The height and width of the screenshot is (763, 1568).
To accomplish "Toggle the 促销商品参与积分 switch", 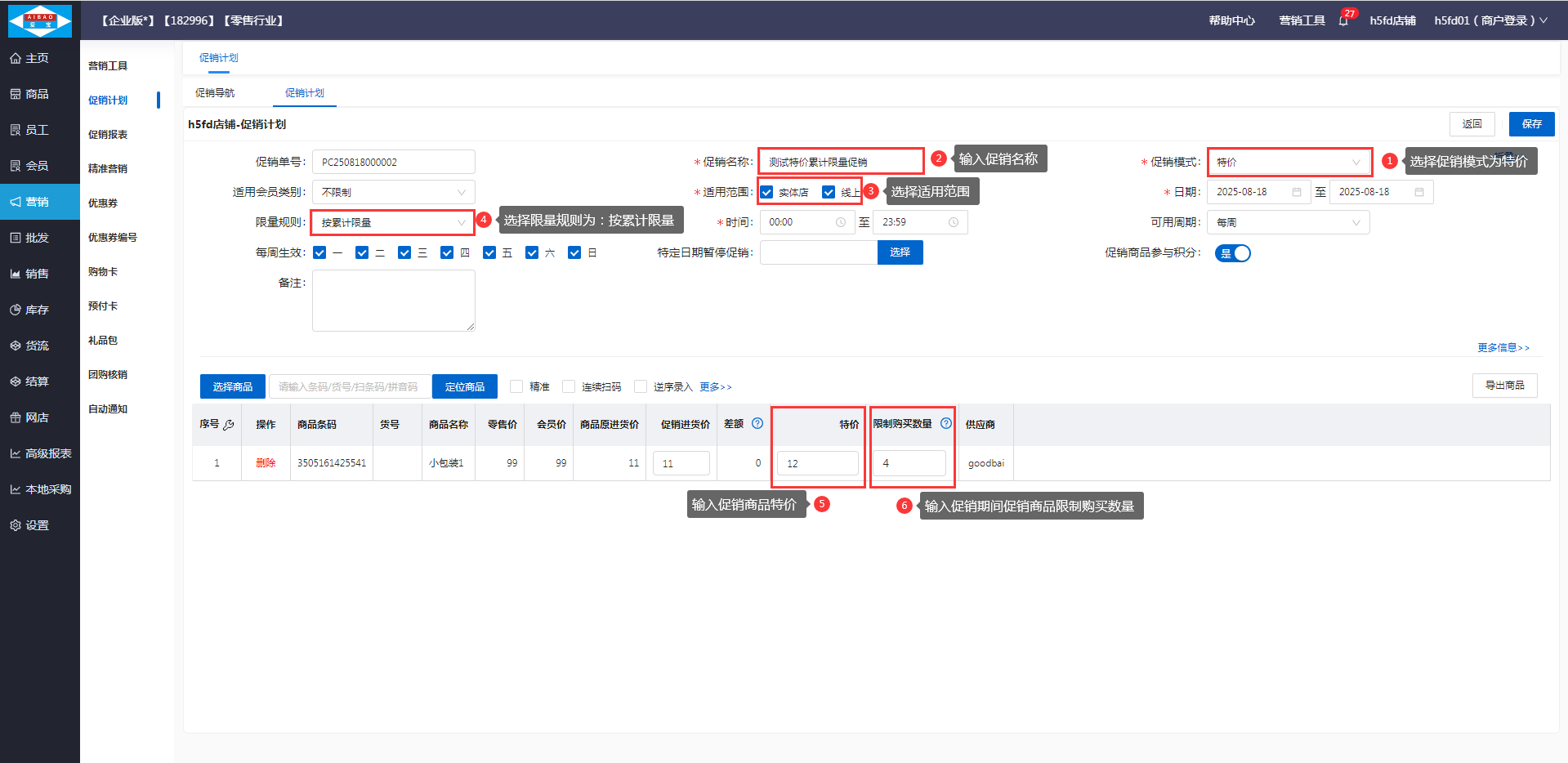I will [x=1232, y=253].
